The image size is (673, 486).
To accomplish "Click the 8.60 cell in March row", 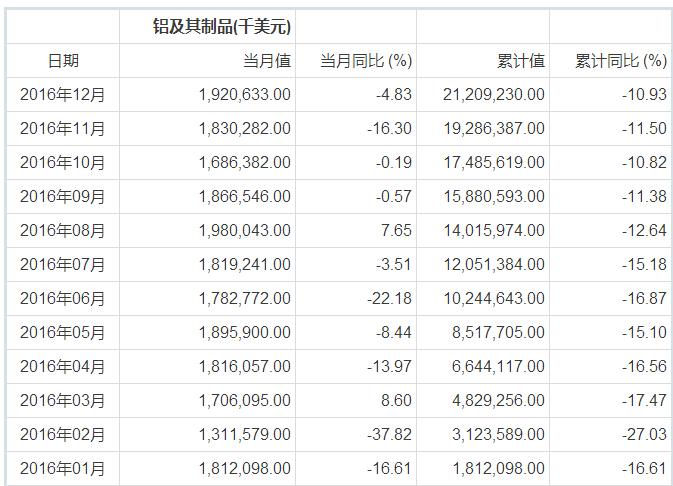I will [x=396, y=401].
